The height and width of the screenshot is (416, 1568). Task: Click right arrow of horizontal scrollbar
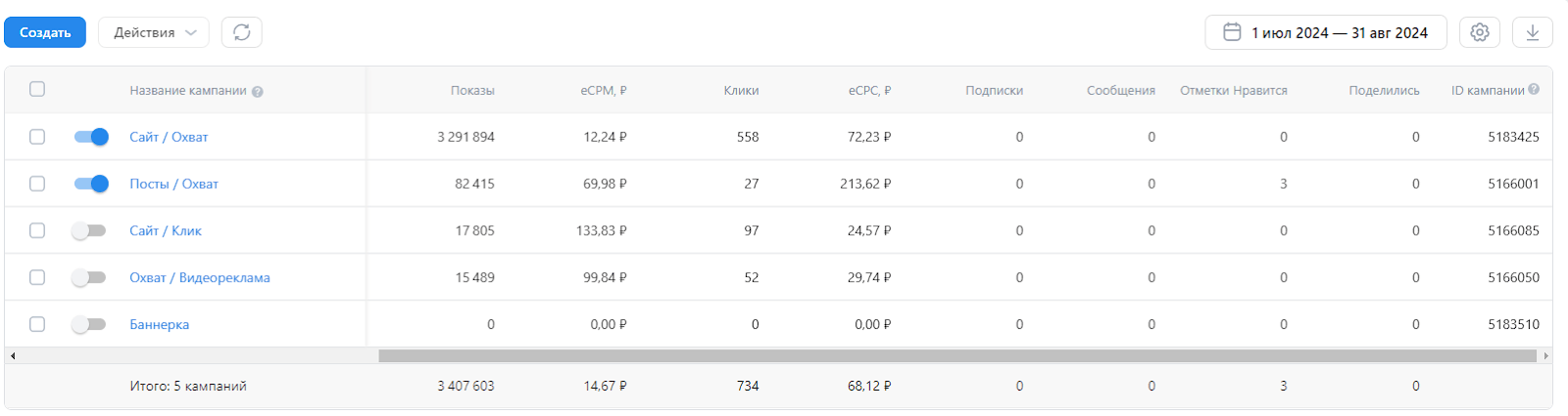tap(1546, 356)
